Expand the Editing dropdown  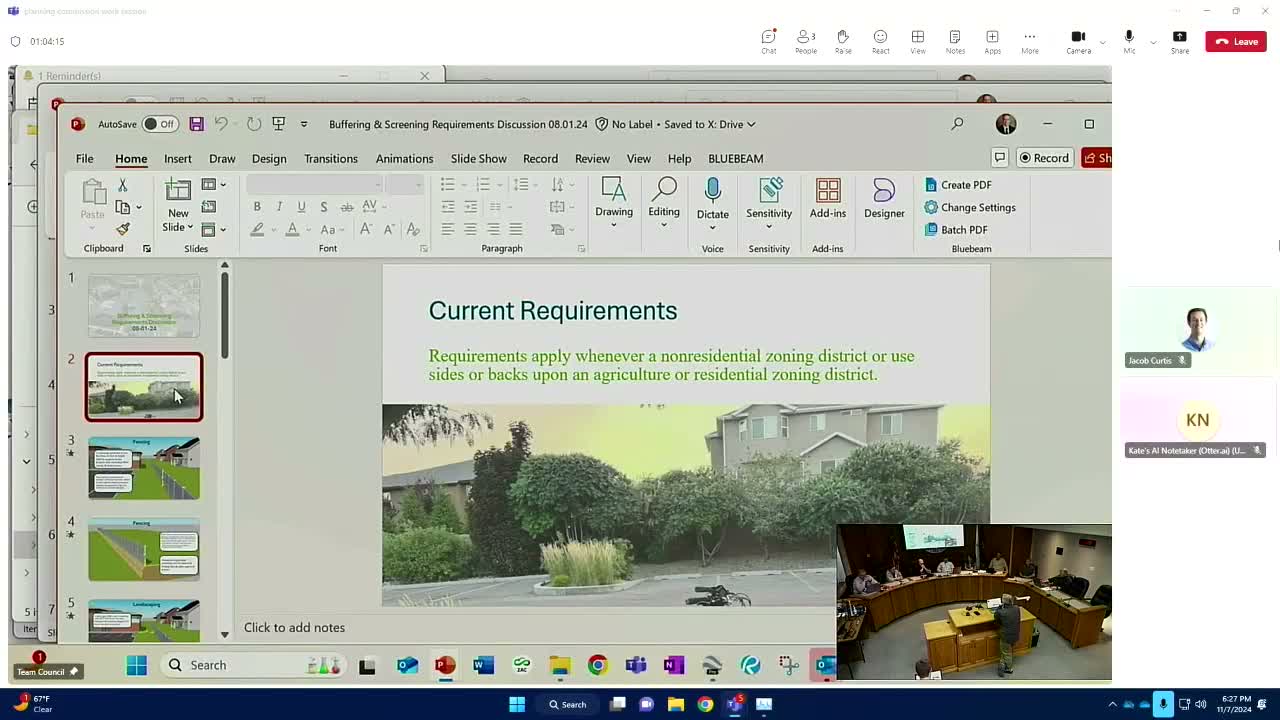tap(664, 225)
